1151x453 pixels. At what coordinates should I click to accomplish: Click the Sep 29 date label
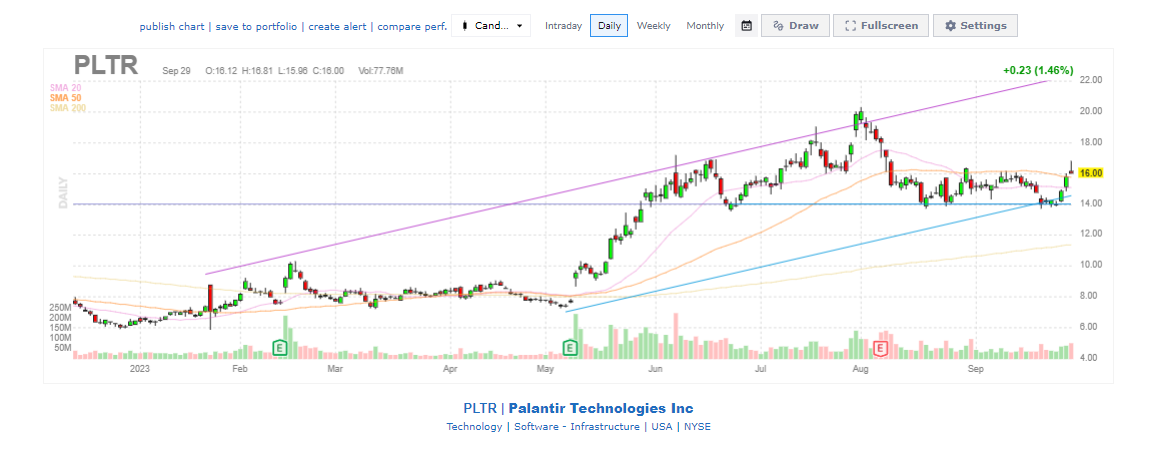(175, 70)
